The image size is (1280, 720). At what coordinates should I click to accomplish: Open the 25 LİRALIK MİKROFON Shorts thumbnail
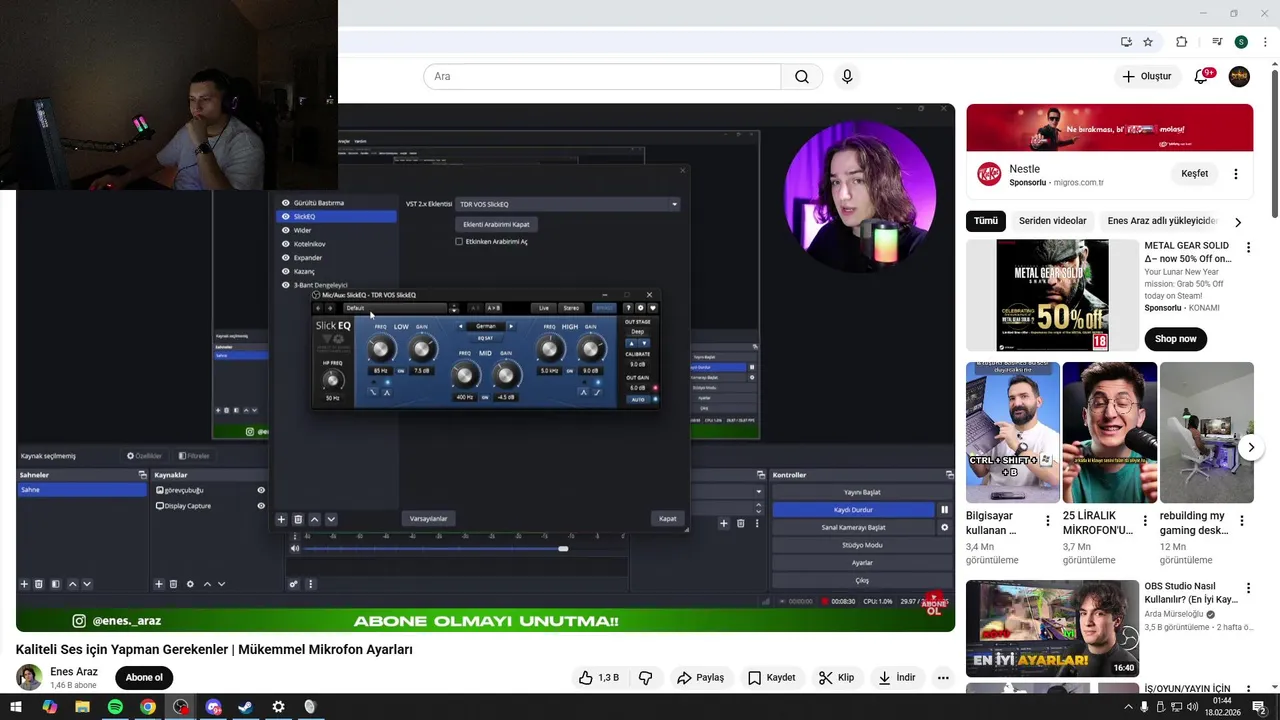(1109, 432)
